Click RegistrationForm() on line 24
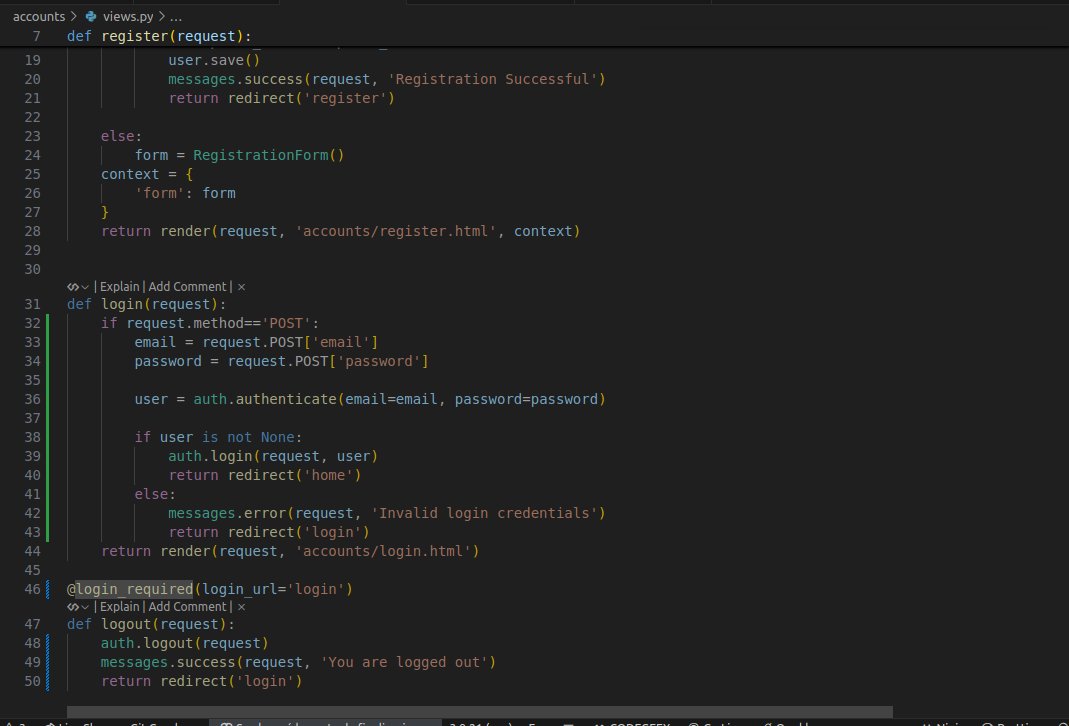 [x=269, y=155]
